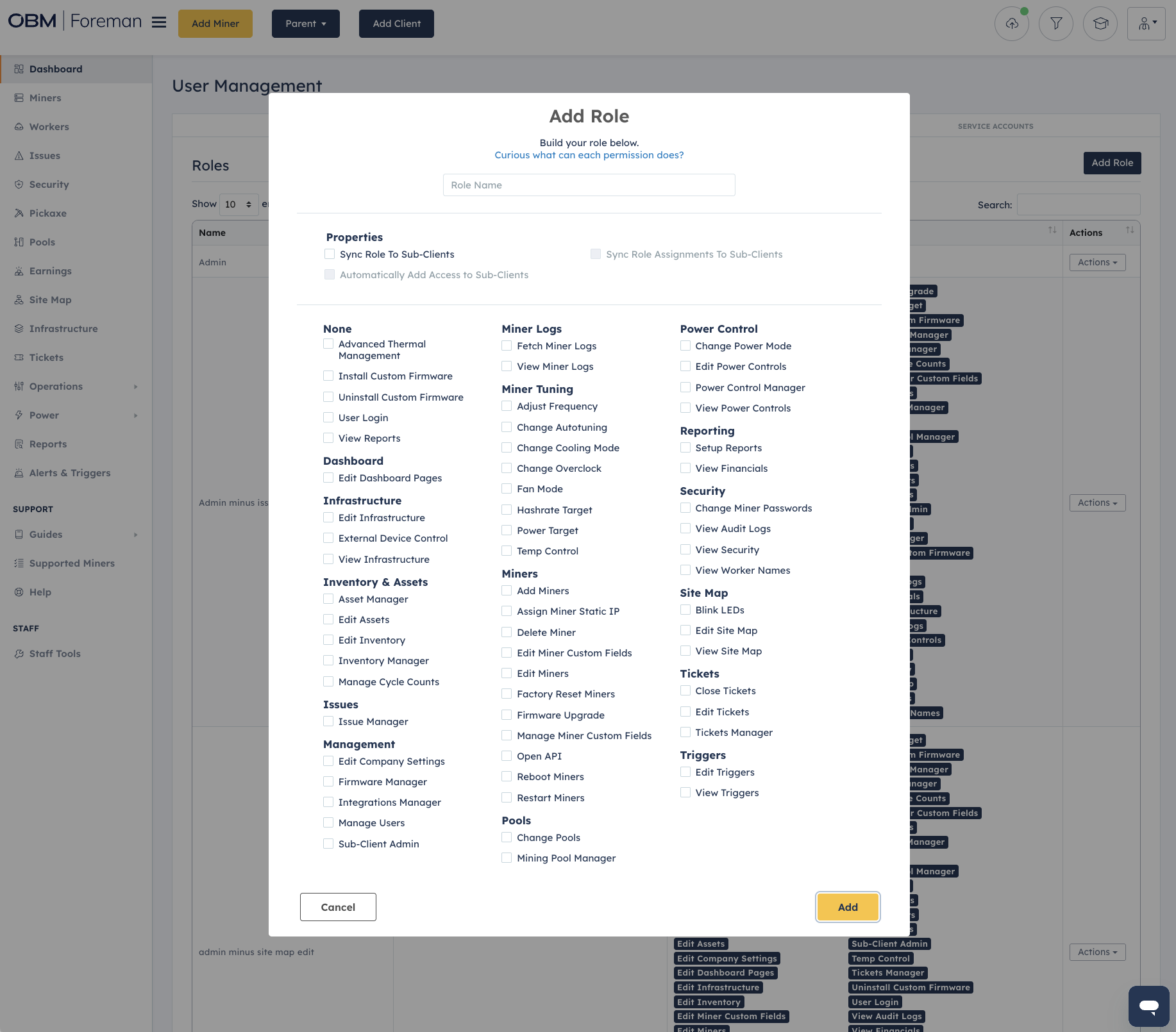The image size is (1176, 1032).
Task: Open Actions dropdown for Admin row
Action: coord(1097,262)
